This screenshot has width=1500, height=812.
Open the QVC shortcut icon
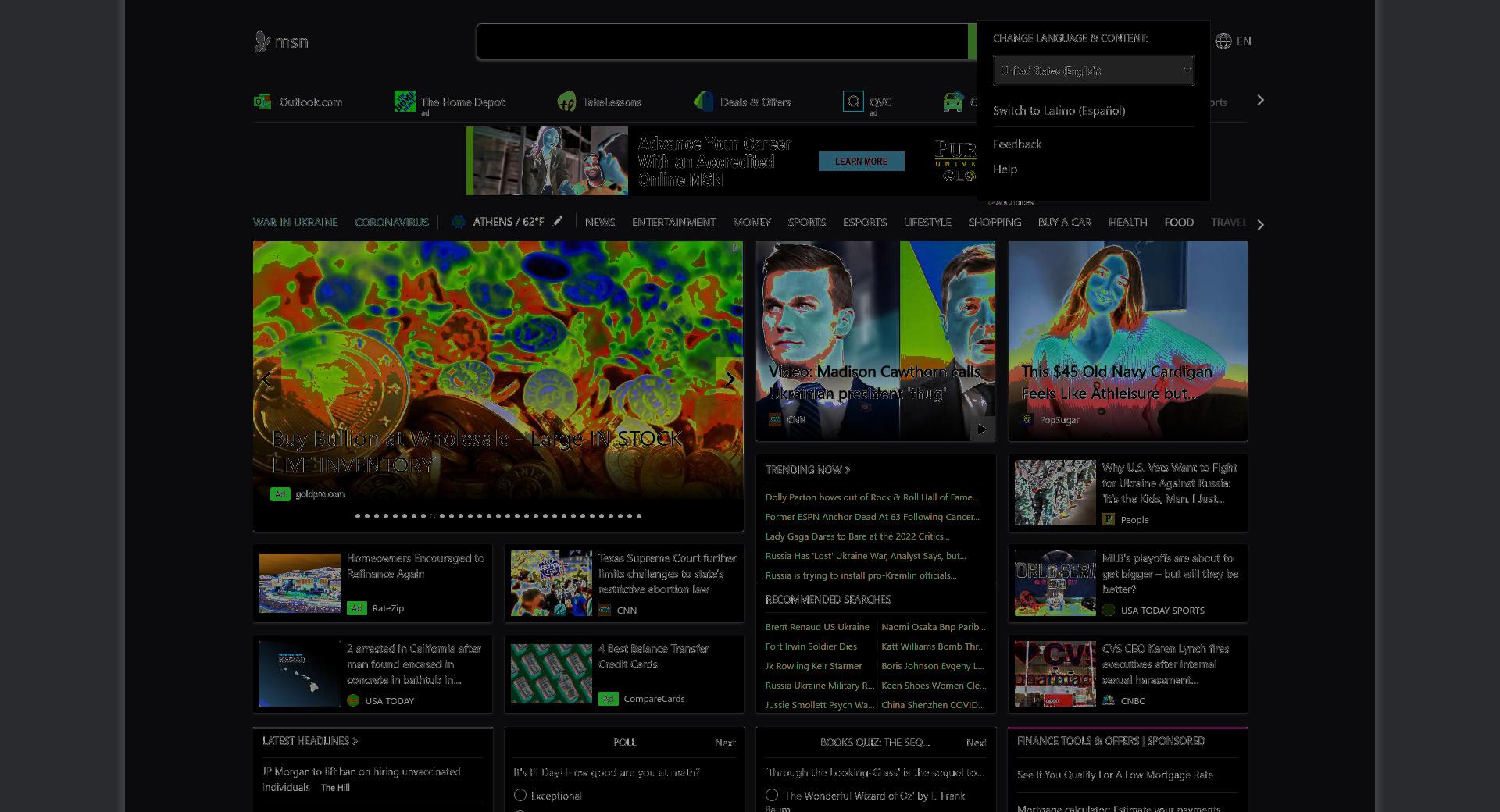pyautogui.click(x=853, y=101)
